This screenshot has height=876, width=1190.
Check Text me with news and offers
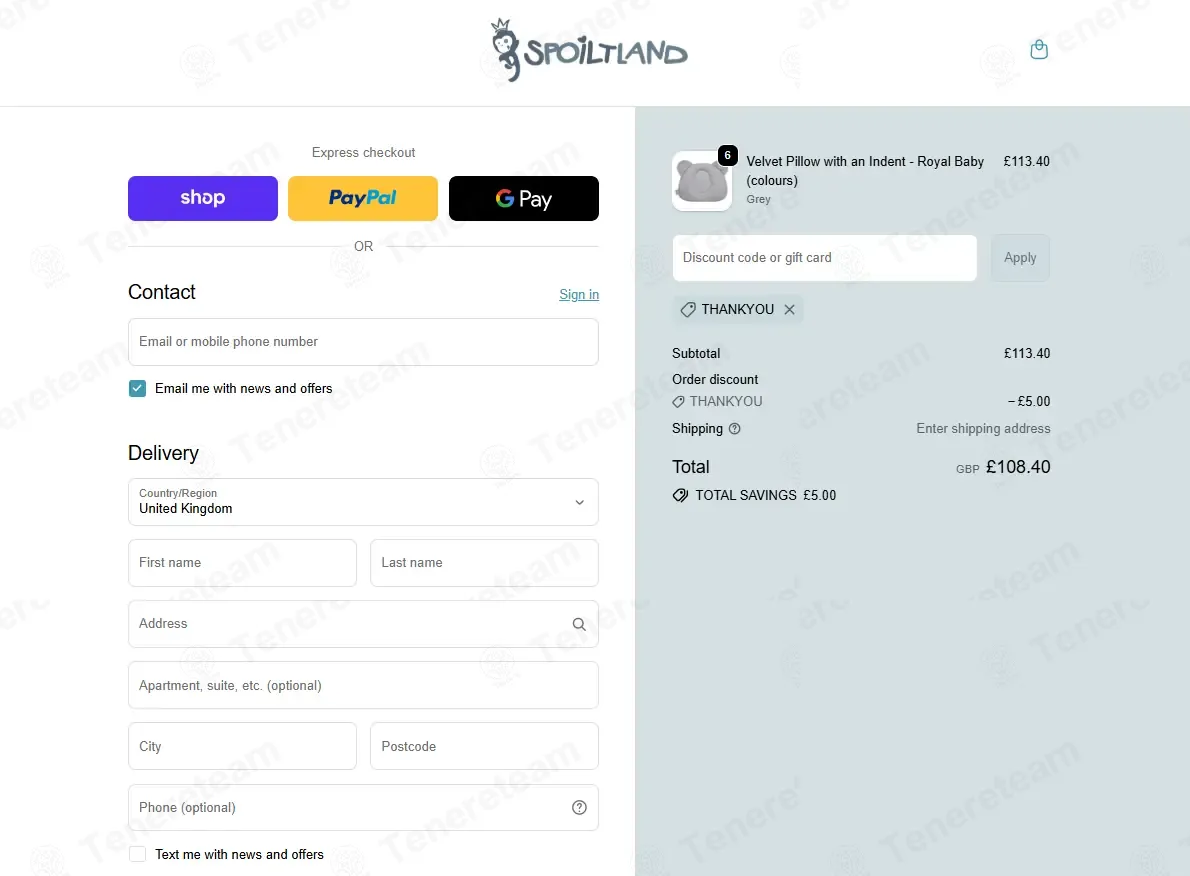[137, 854]
